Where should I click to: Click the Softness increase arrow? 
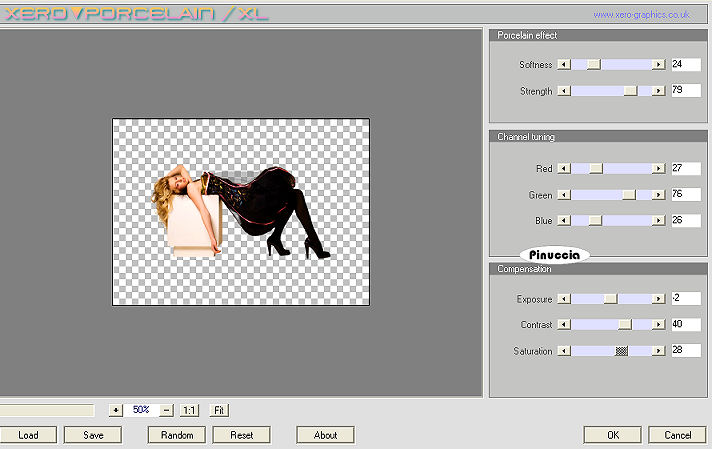click(x=658, y=64)
